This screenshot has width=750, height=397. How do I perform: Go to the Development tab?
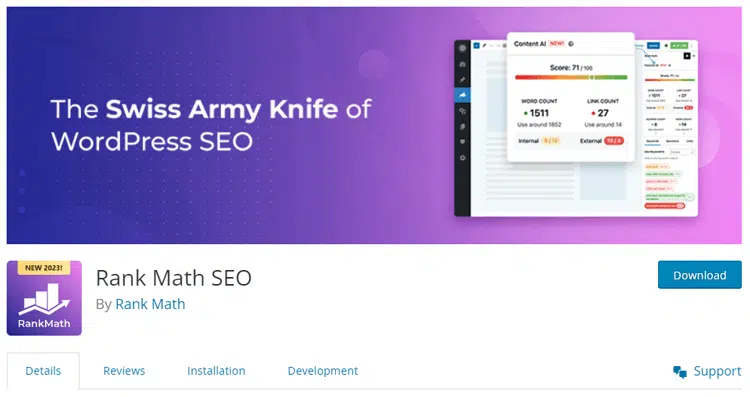click(x=322, y=371)
